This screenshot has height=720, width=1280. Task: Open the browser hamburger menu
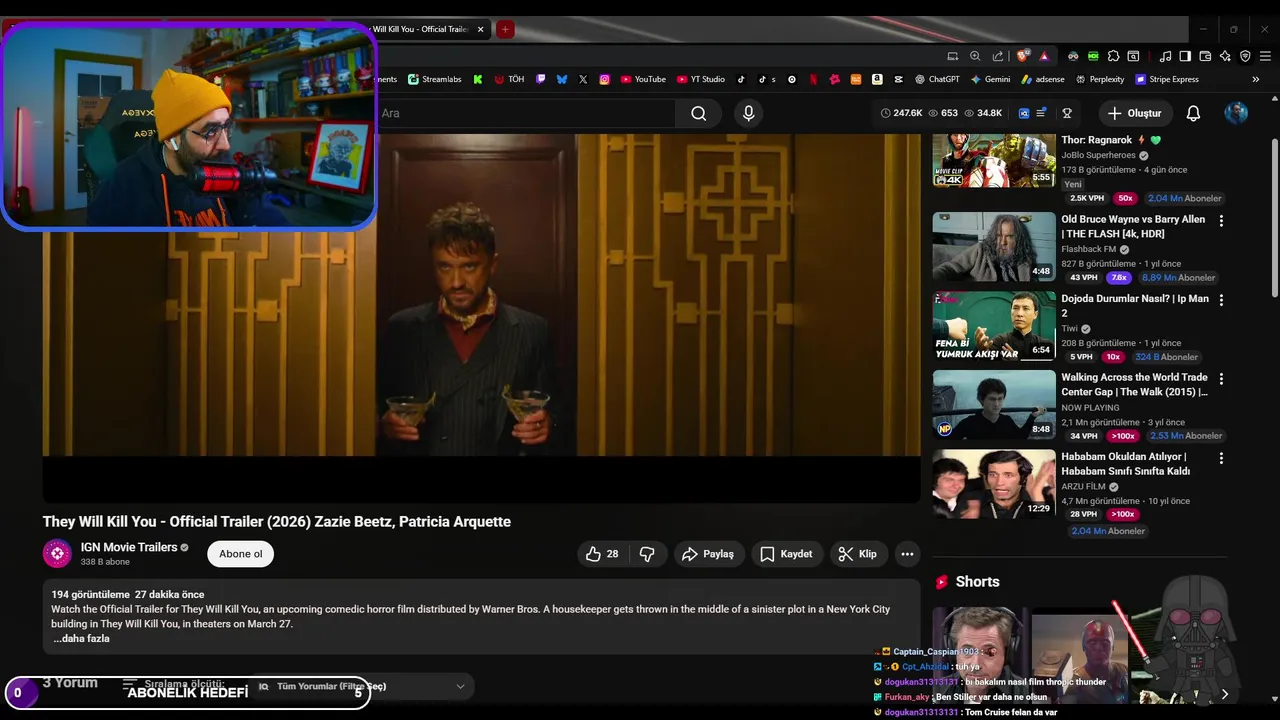pyautogui.click(x=1265, y=56)
